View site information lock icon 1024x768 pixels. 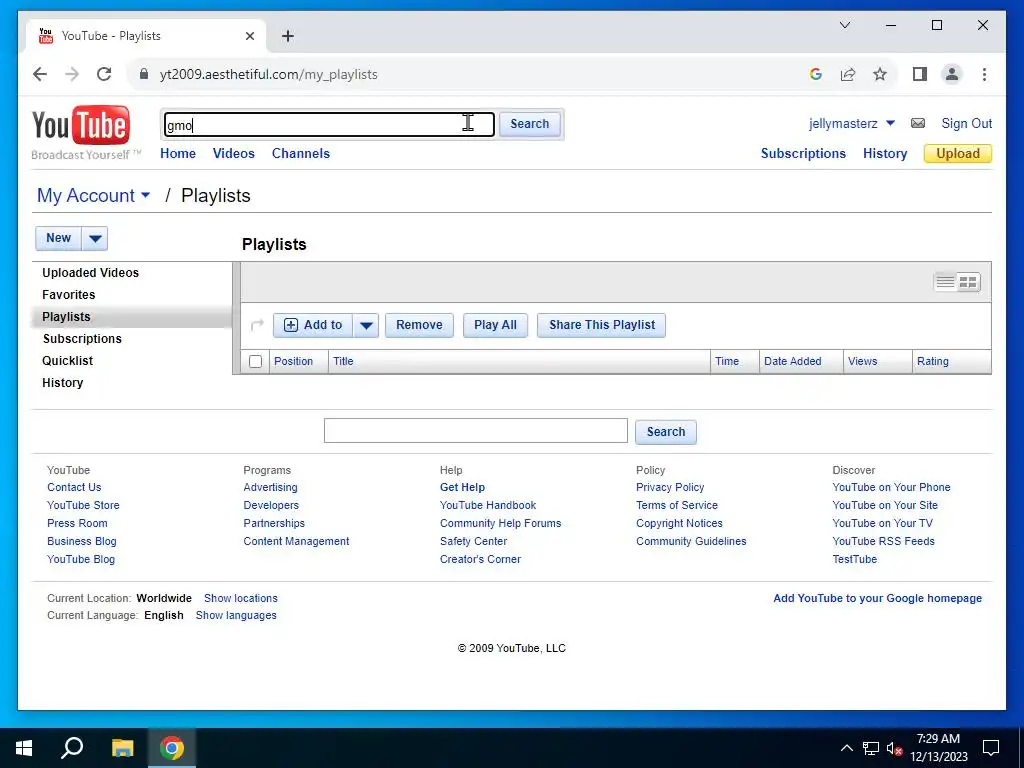click(144, 74)
